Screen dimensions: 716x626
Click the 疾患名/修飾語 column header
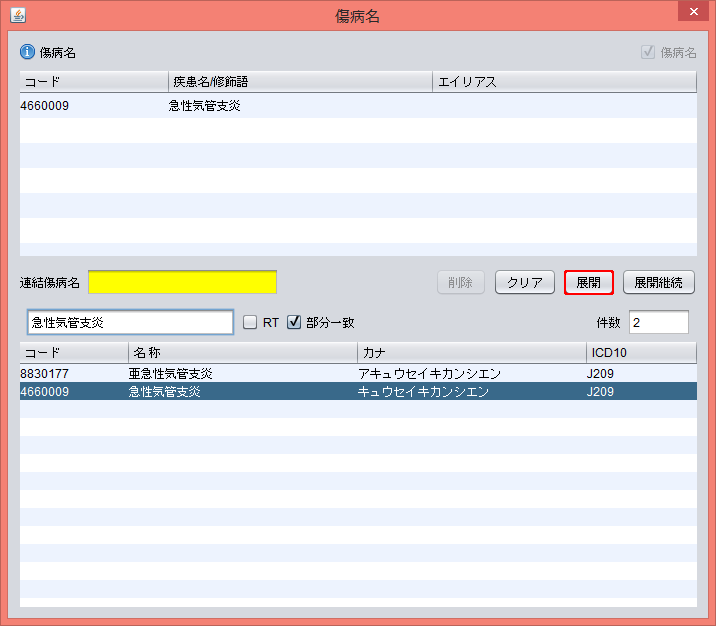pyautogui.click(x=300, y=82)
